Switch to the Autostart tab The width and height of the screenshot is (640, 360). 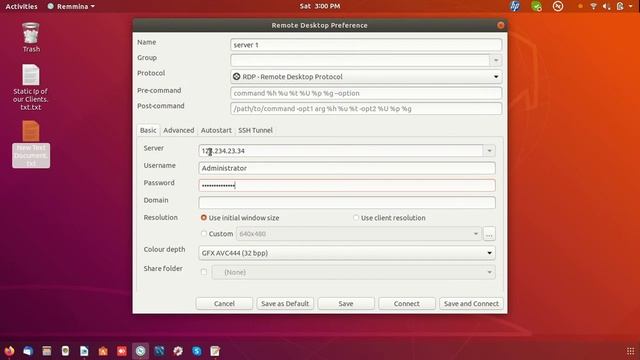point(216,130)
